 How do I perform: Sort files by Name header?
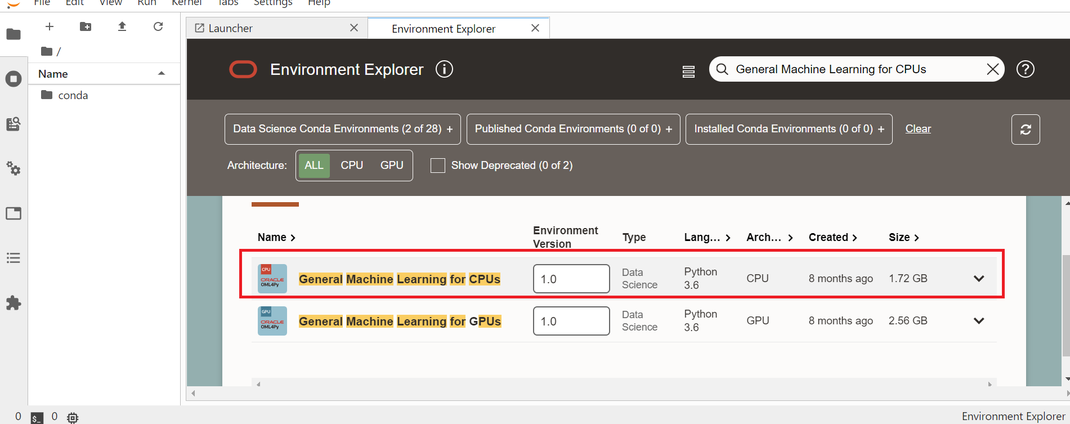104,74
